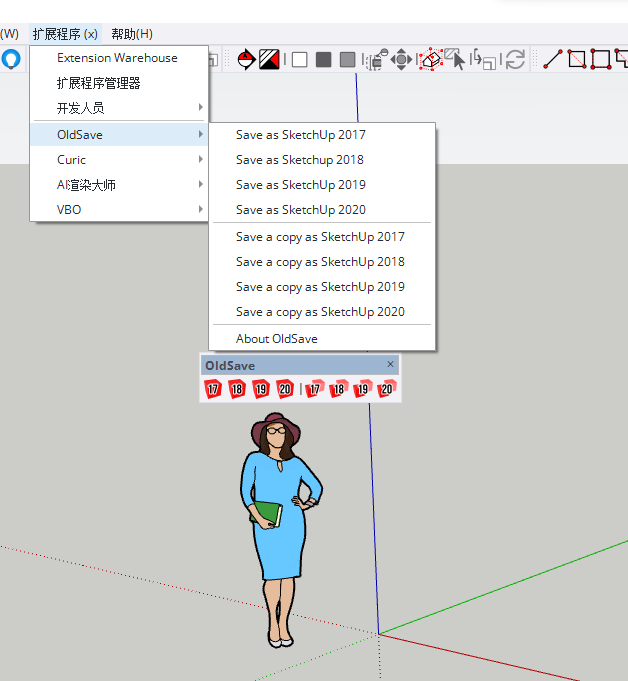Expand the Curic submenu

click(x=120, y=160)
